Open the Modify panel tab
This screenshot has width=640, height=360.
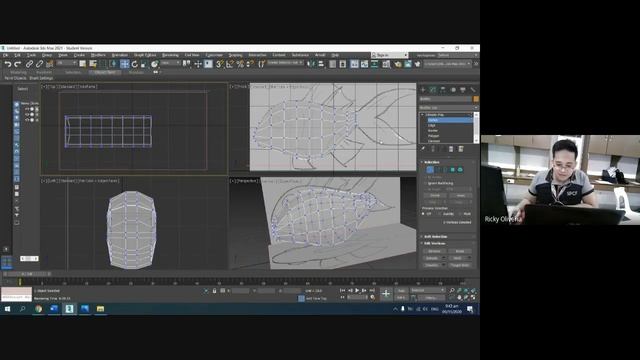(x=433, y=89)
